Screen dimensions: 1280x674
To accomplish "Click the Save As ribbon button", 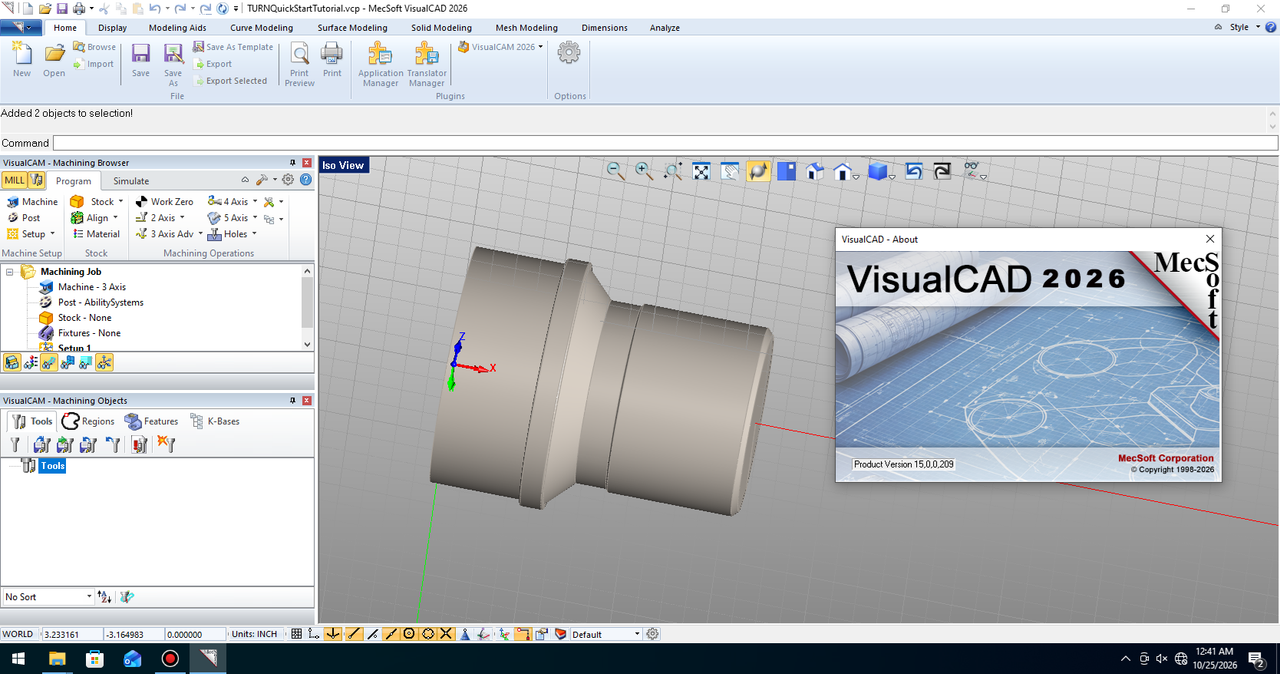I will tap(173, 65).
